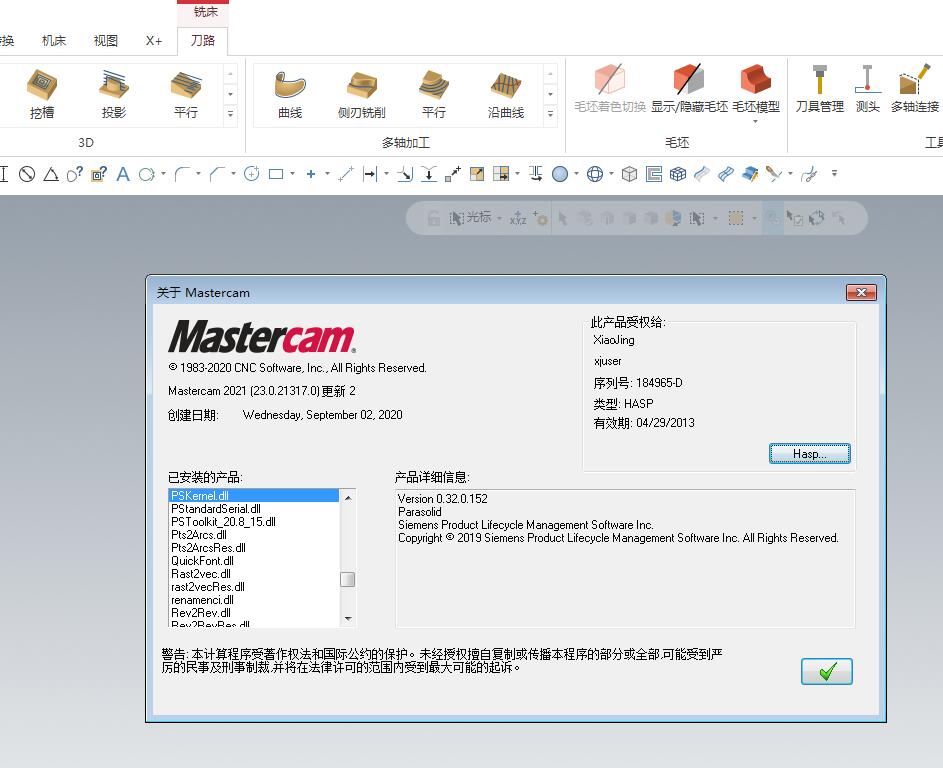This screenshot has height=768, width=943.
Task: Click the X,Y,Z coordinate entry icon
Action: (x=518, y=218)
